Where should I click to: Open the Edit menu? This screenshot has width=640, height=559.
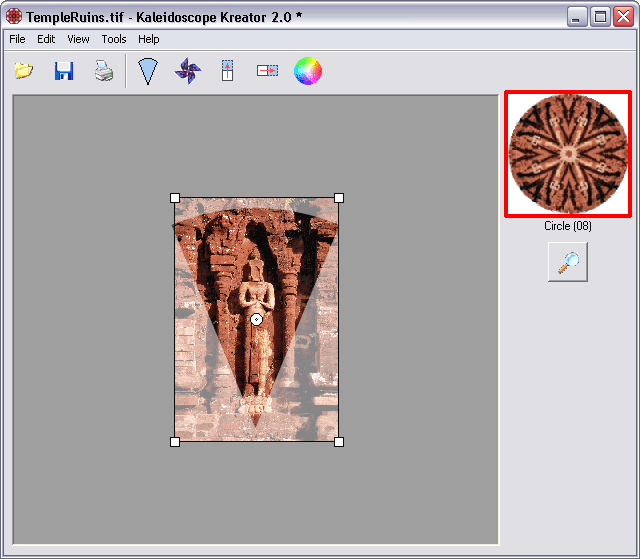(46, 39)
